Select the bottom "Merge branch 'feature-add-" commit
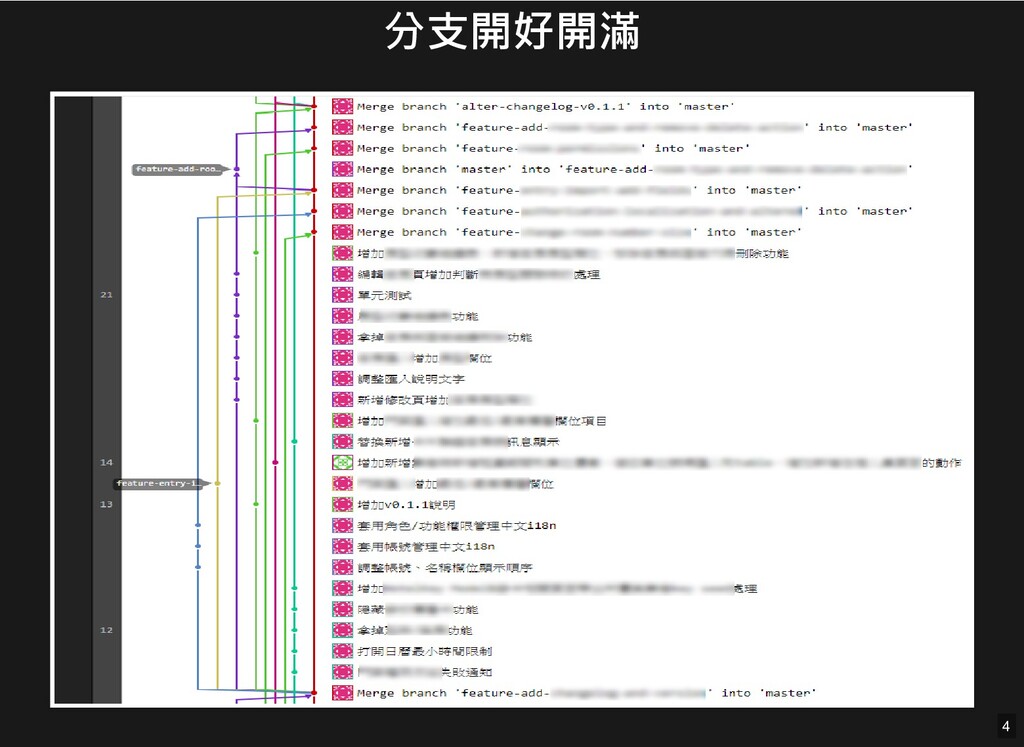Viewport: 1024px width, 747px height. coord(586,693)
